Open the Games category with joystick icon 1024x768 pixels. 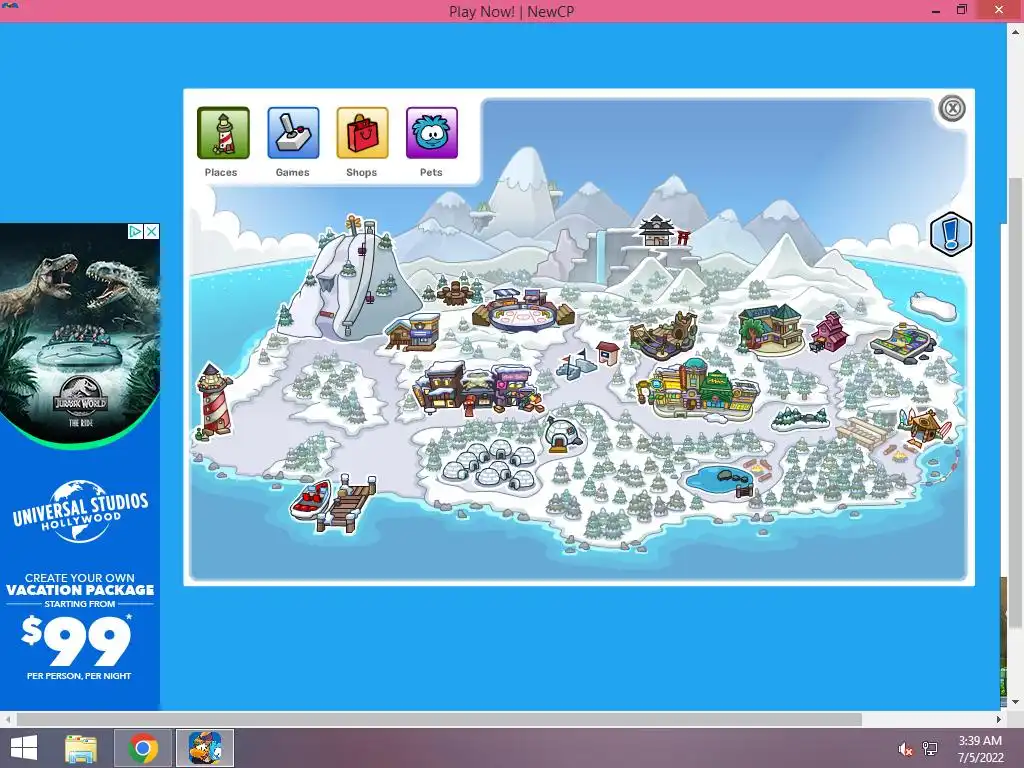pos(293,133)
